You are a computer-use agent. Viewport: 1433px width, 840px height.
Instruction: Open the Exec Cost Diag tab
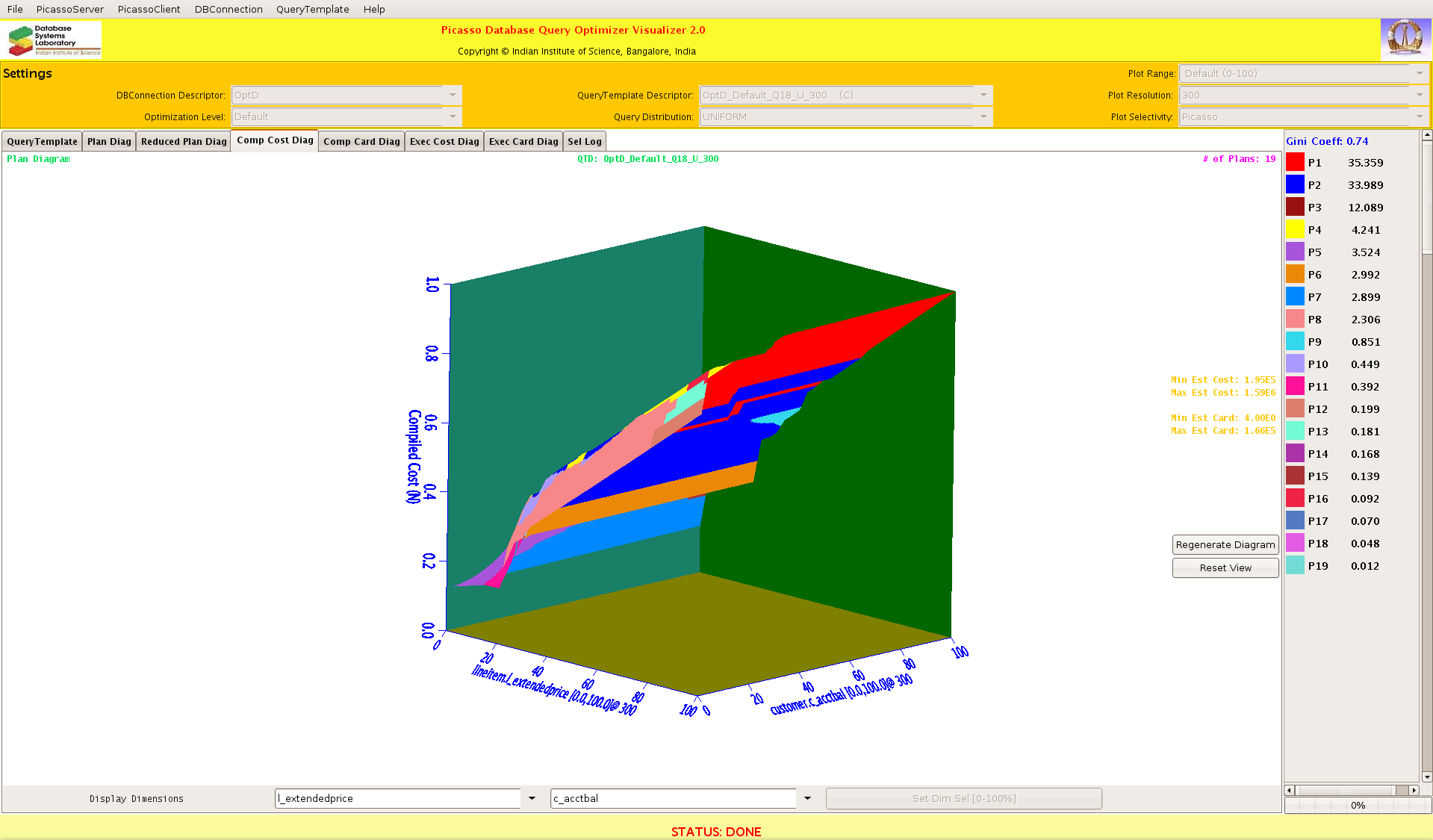(444, 141)
